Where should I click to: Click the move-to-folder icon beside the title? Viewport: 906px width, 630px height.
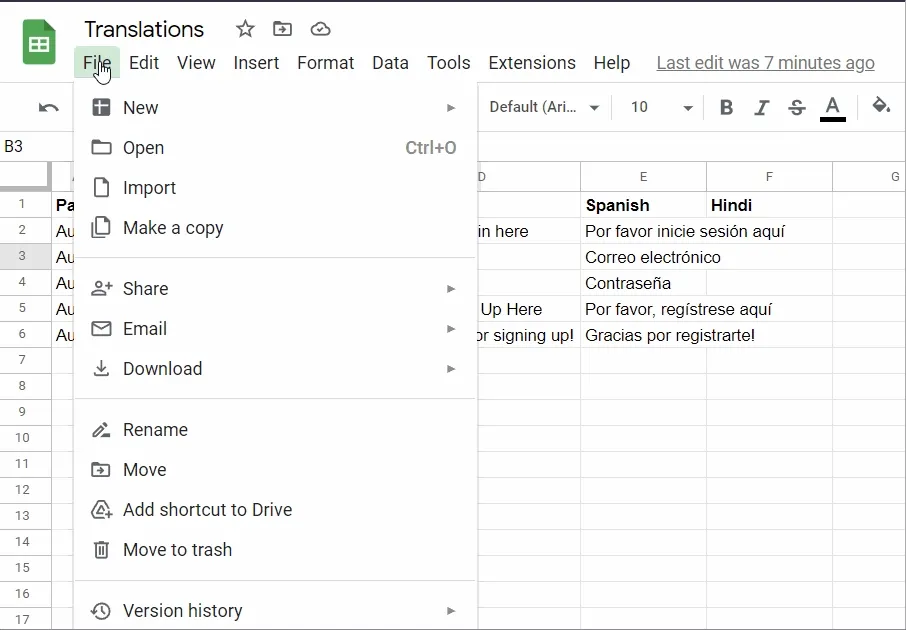(283, 29)
